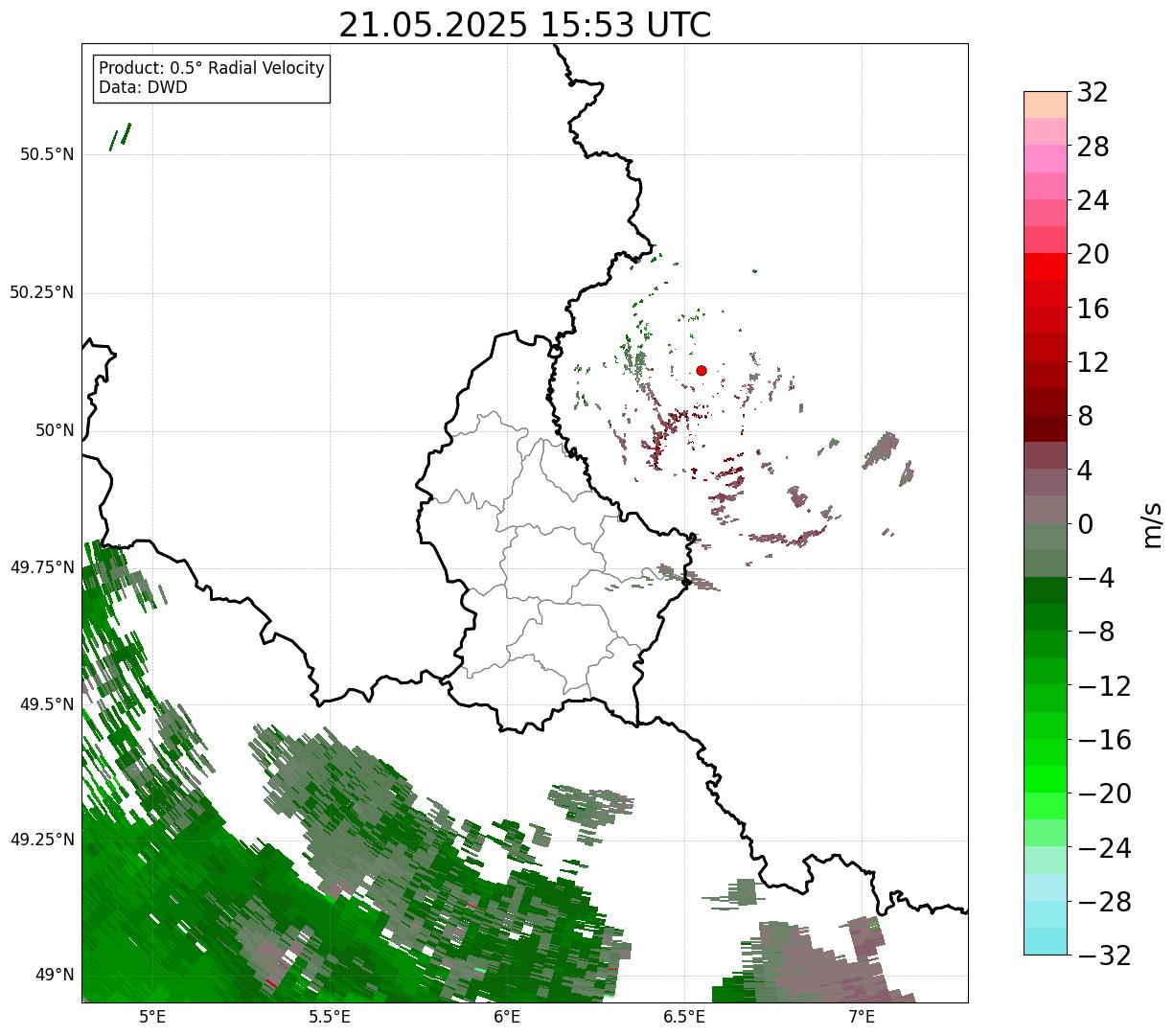The width and height of the screenshot is (1174, 1036).
Task: Click the colorbar label −8
Action: pyautogui.click(x=1094, y=632)
